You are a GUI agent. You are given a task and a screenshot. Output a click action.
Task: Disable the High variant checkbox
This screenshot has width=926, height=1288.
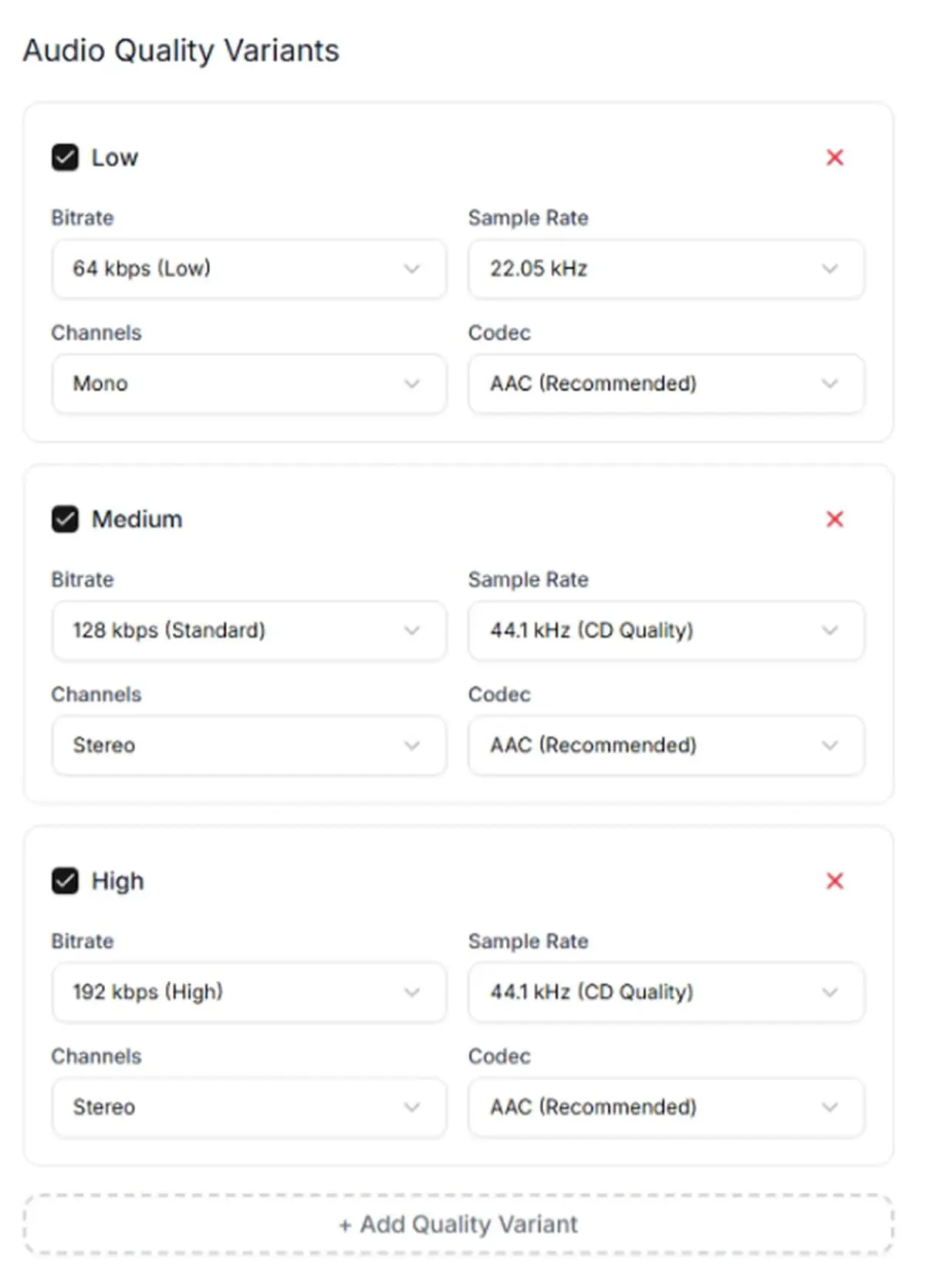click(65, 881)
